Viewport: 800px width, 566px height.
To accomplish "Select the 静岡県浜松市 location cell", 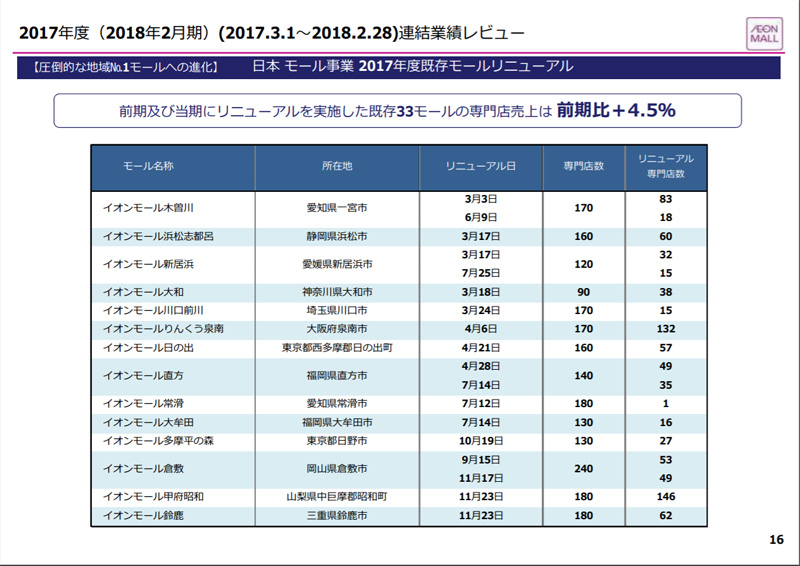I will (337, 236).
